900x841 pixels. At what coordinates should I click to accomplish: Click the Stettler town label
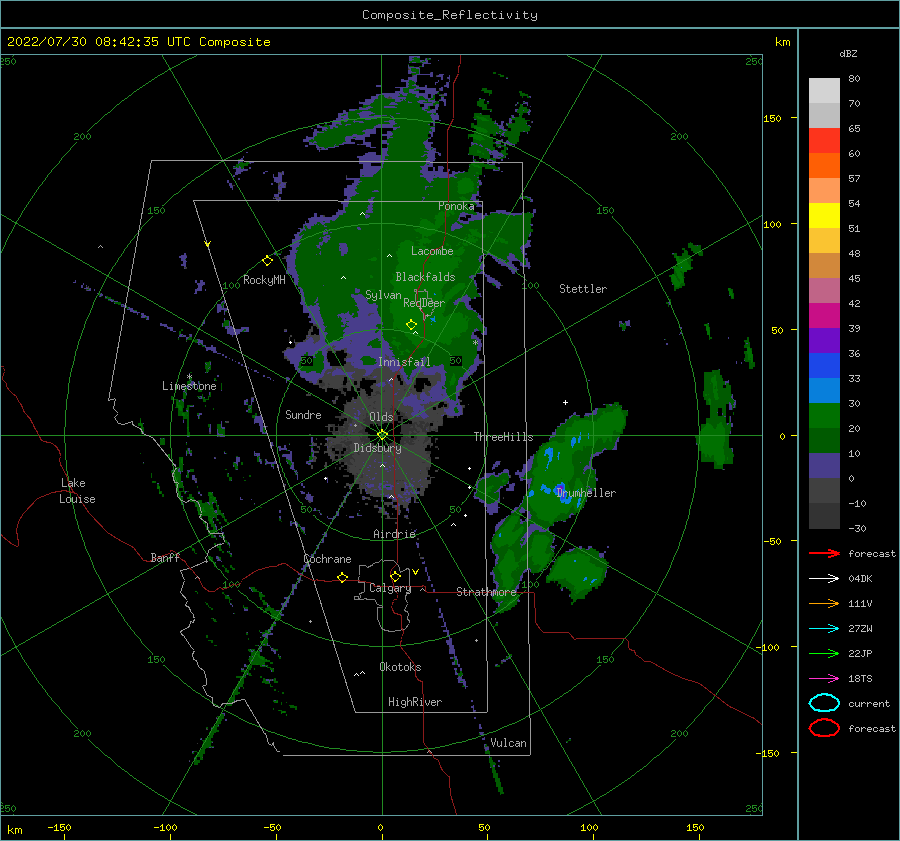(x=583, y=289)
